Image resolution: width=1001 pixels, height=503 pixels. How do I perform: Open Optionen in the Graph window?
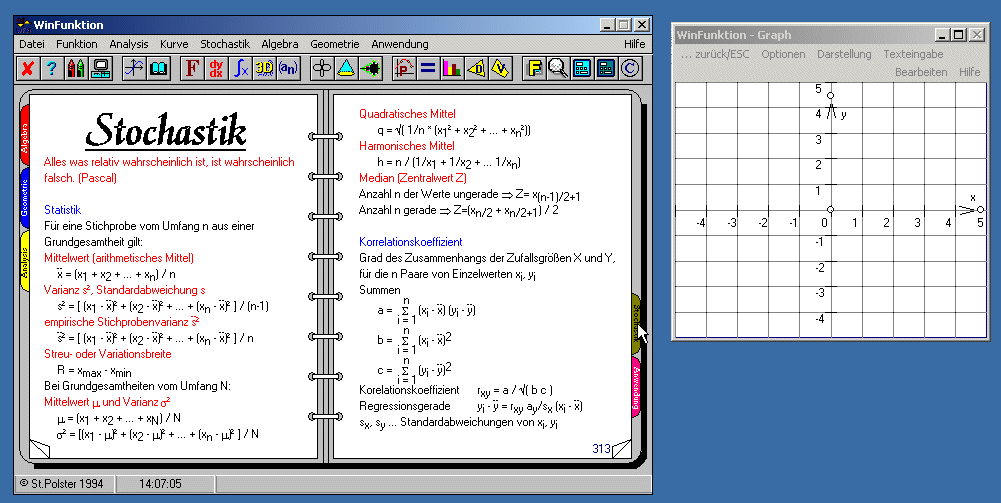point(783,54)
